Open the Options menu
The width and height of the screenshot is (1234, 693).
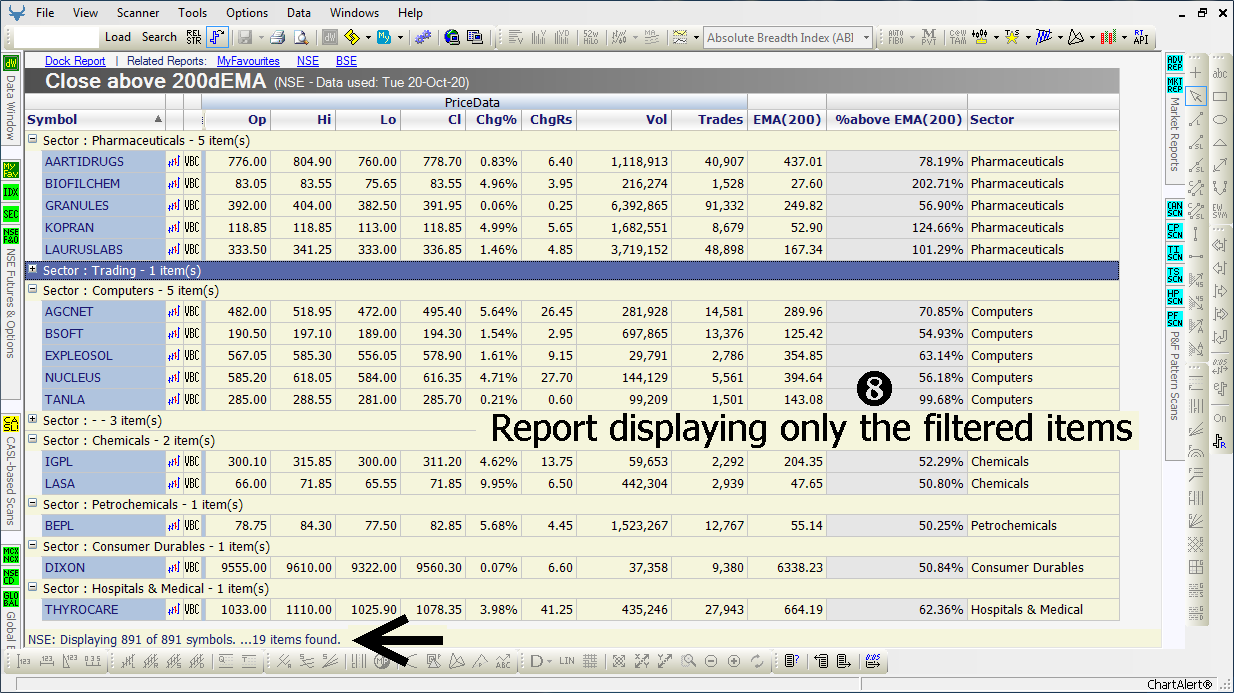coord(247,13)
